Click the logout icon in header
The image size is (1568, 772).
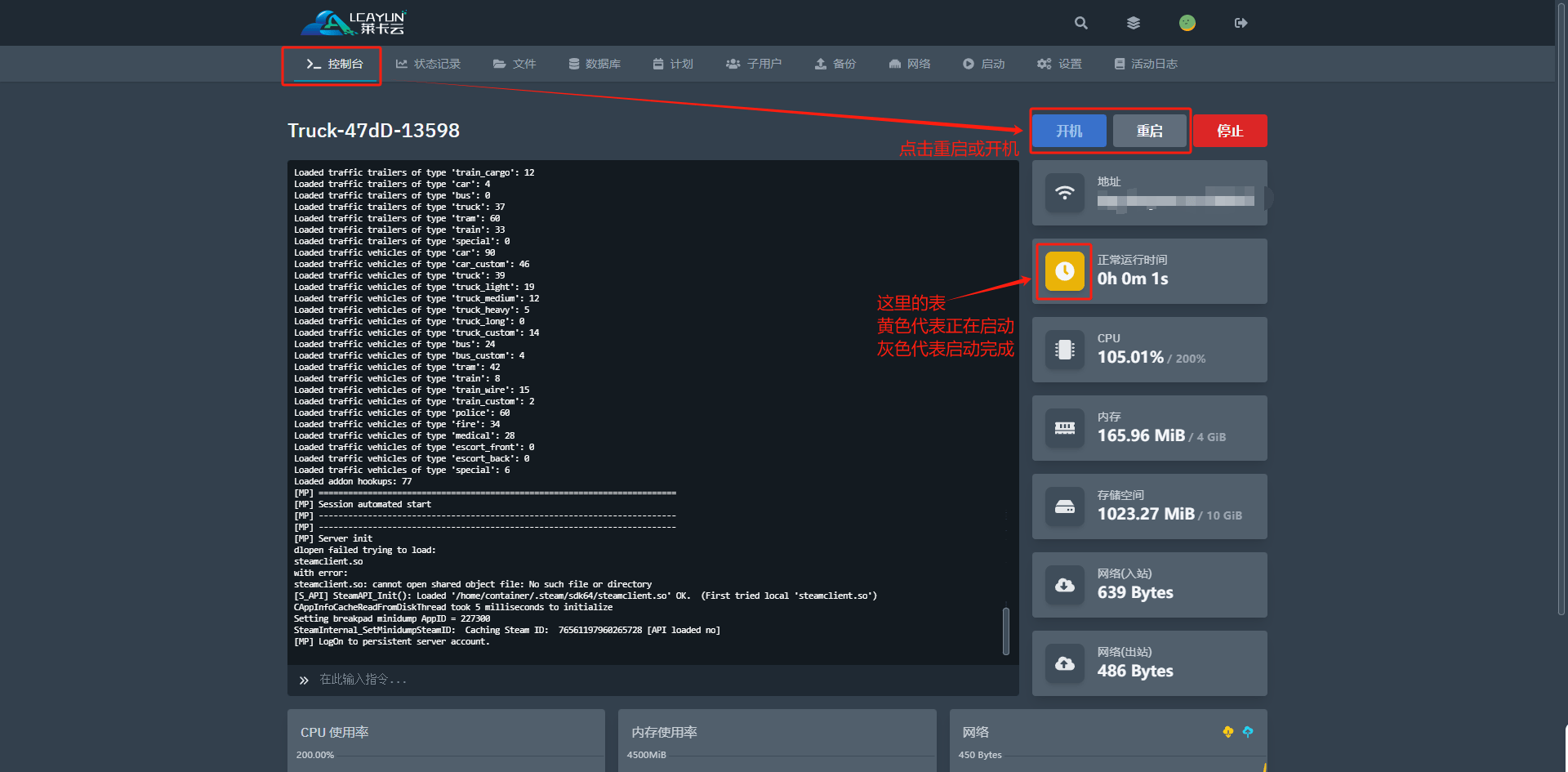point(1241,23)
